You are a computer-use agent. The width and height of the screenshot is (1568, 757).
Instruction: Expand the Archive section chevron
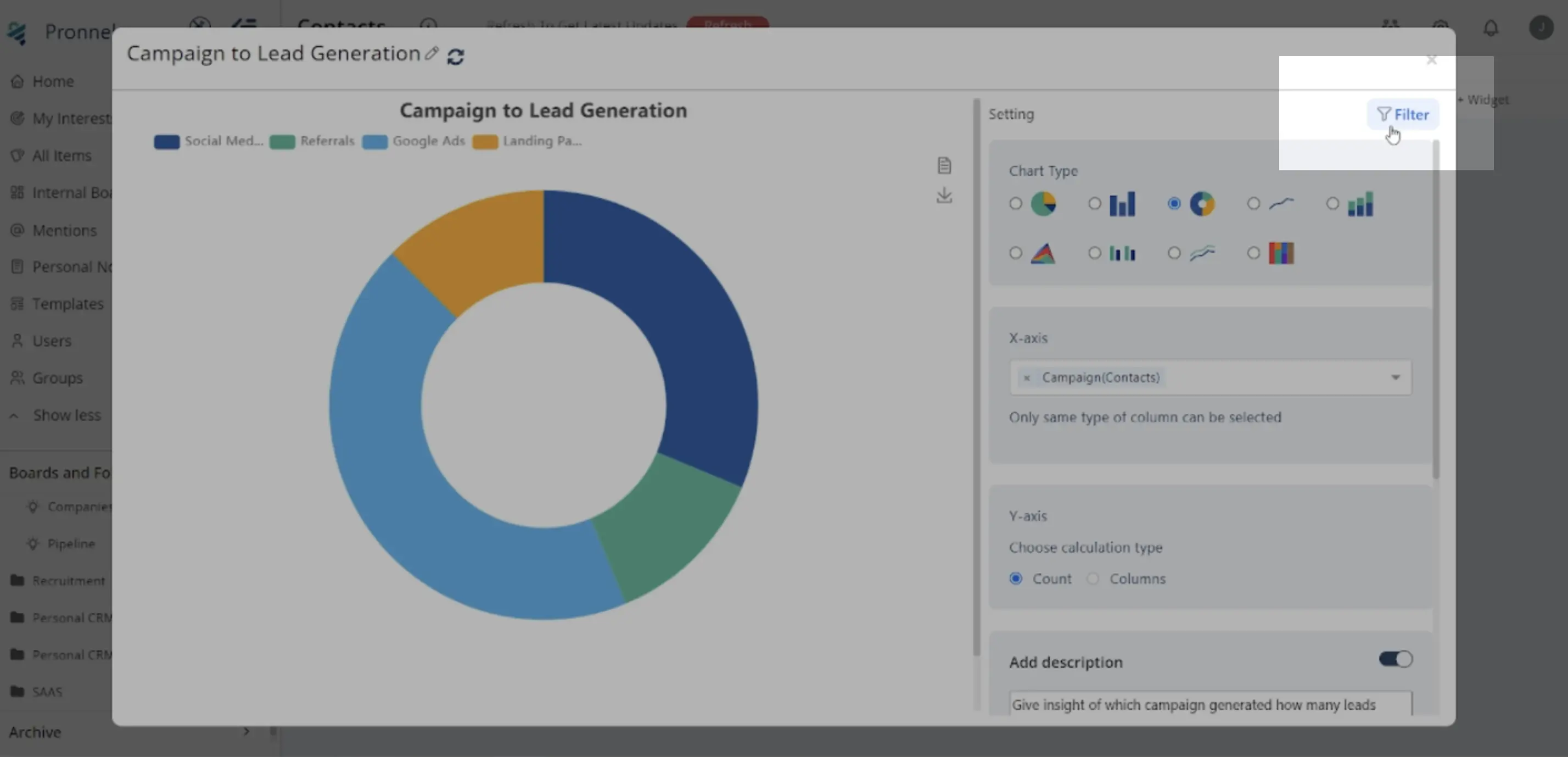[x=246, y=731]
